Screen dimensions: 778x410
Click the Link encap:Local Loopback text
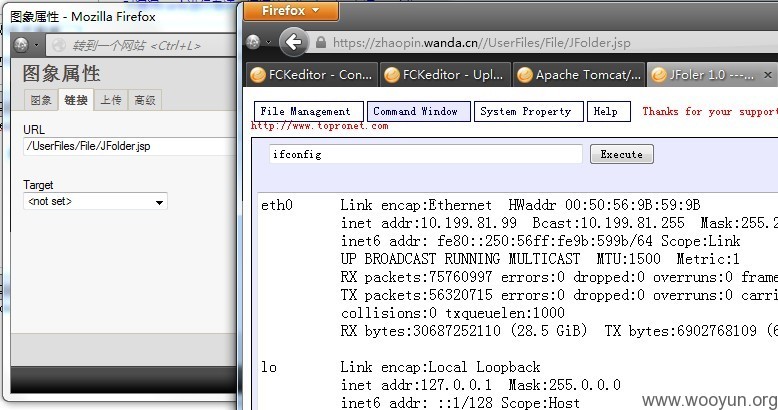441,367
